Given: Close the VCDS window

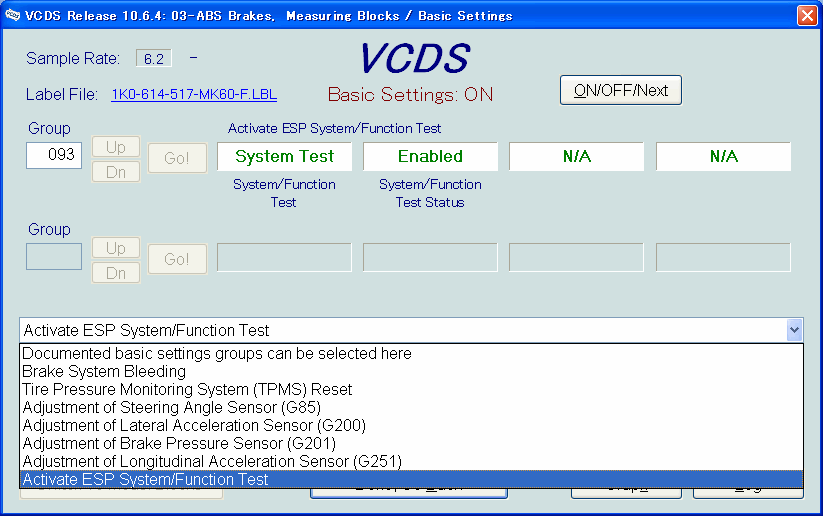Looking at the screenshot, I should (807, 15).
